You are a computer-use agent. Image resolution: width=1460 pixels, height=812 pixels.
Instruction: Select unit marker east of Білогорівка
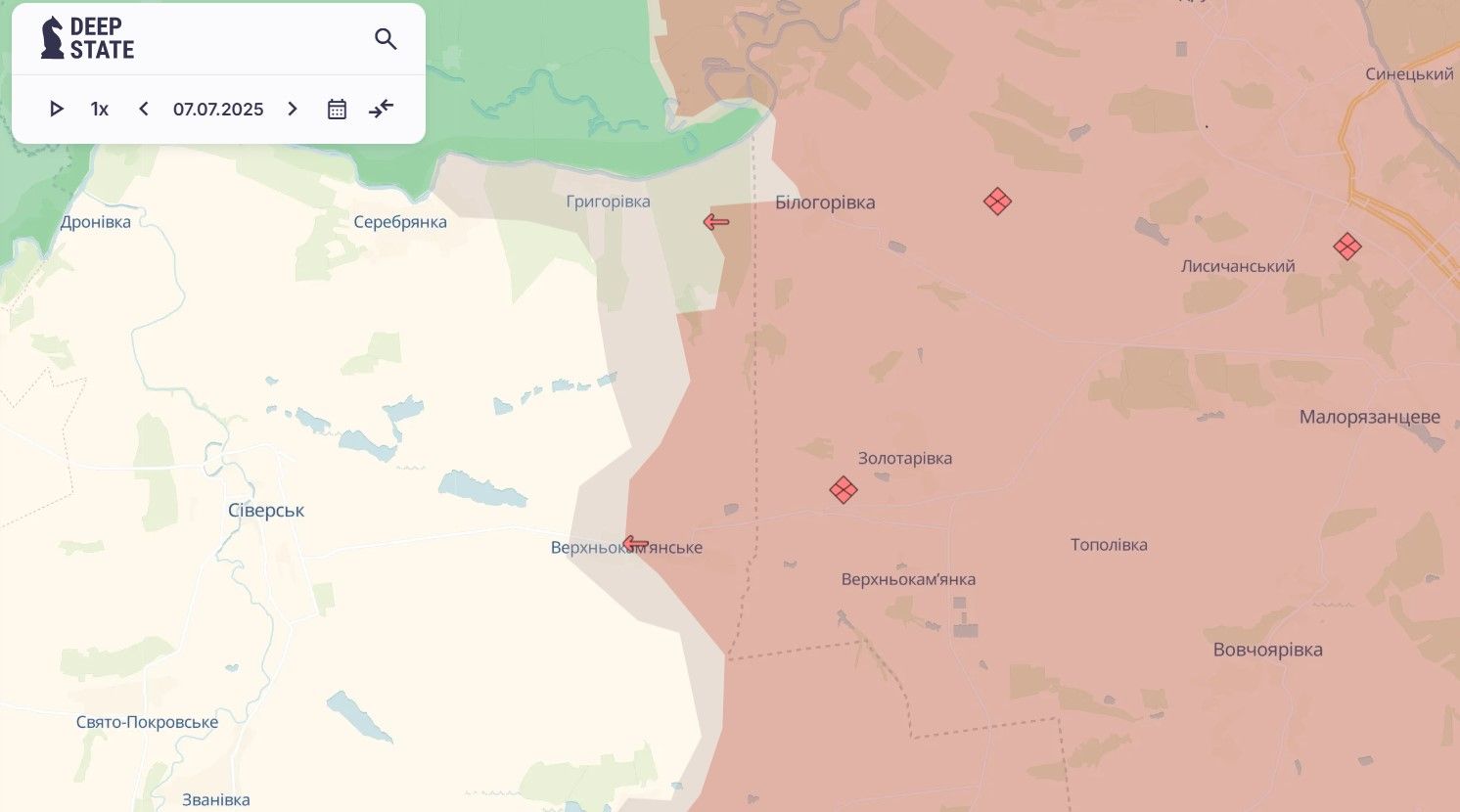[x=997, y=202]
